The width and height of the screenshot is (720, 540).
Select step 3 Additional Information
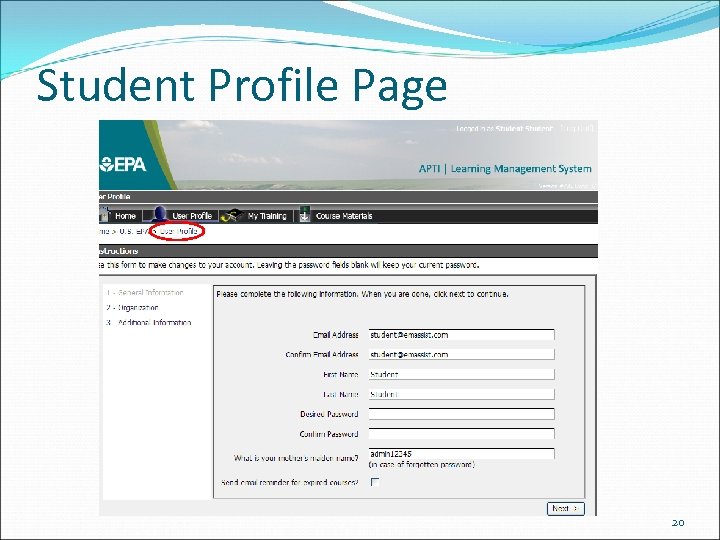point(148,323)
